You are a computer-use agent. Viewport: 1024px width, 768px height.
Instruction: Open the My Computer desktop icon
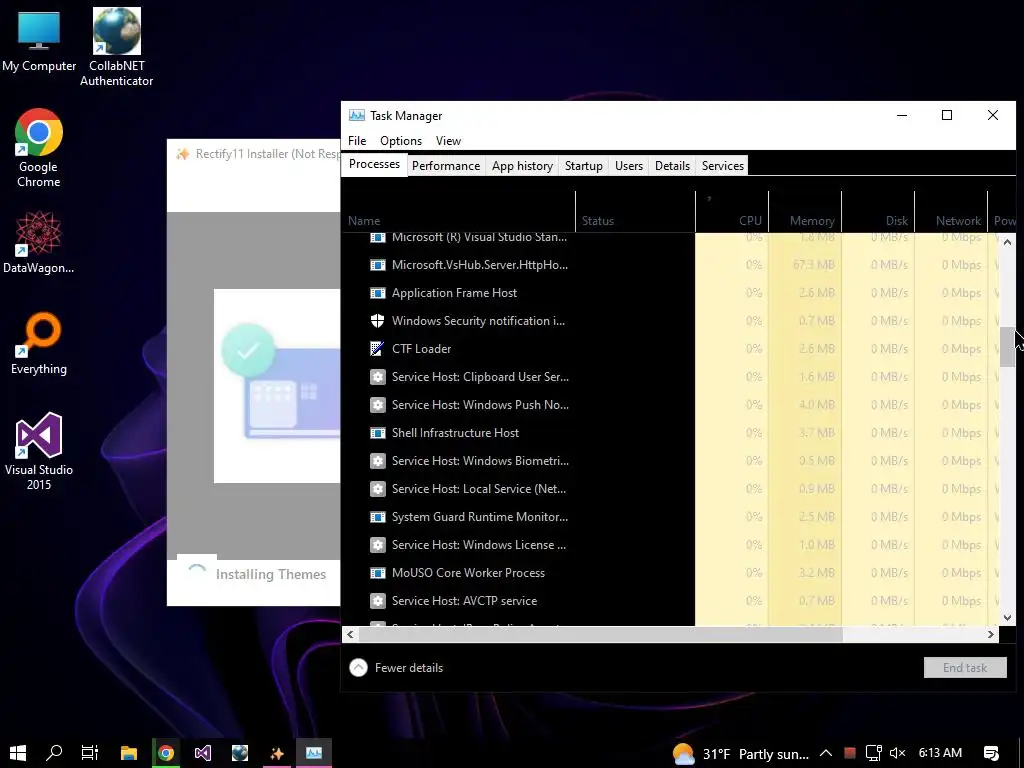pos(39,40)
